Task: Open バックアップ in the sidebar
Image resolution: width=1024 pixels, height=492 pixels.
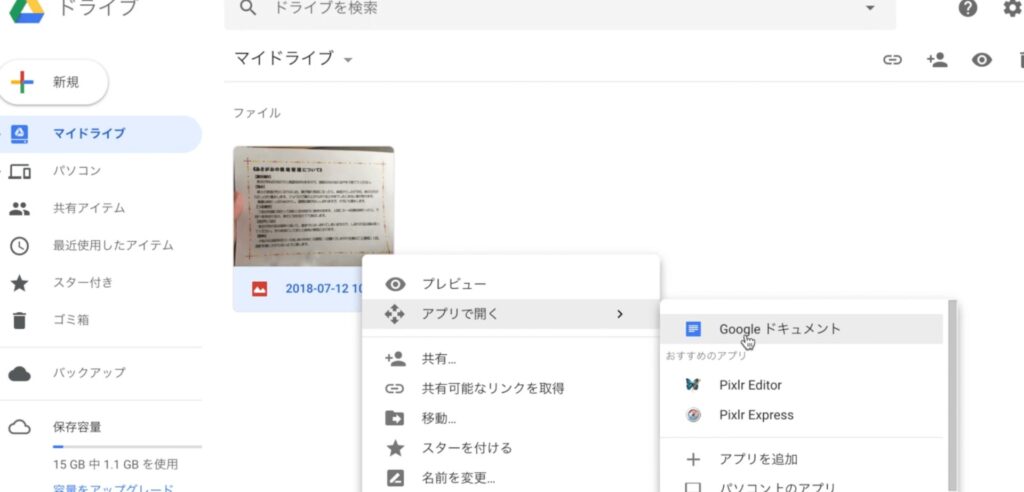Action: click(x=89, y=373)
